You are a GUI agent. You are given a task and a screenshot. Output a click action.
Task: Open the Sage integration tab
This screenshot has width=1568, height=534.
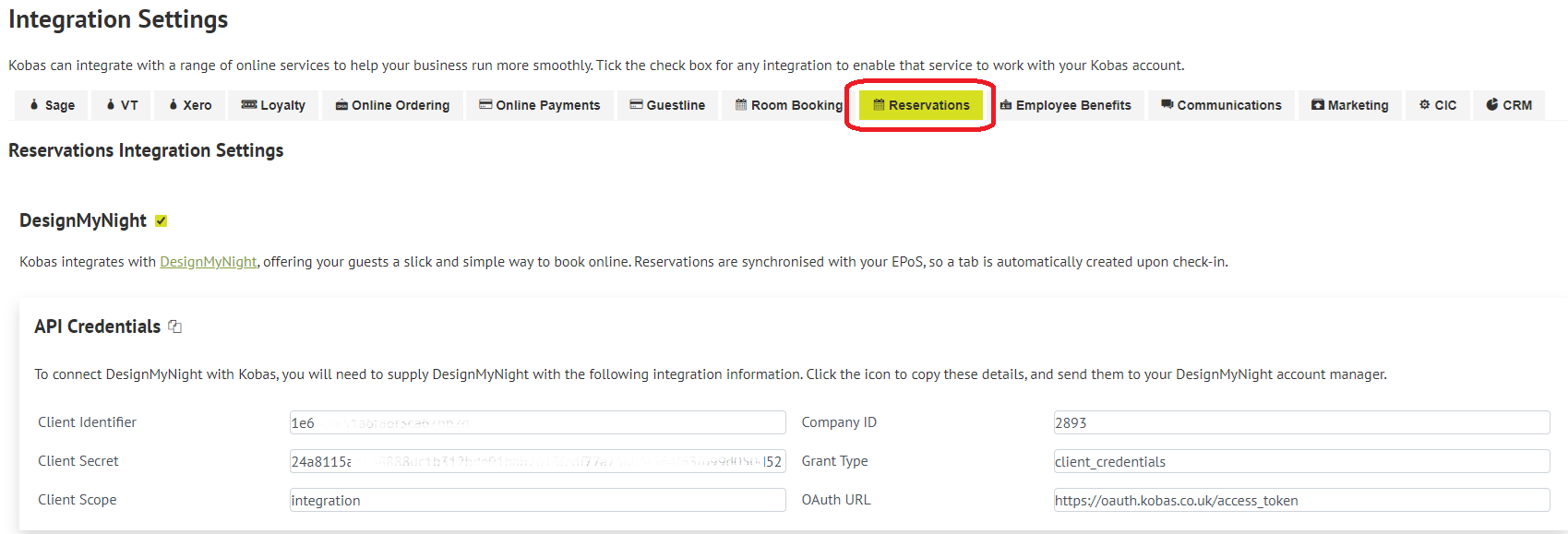52,105
